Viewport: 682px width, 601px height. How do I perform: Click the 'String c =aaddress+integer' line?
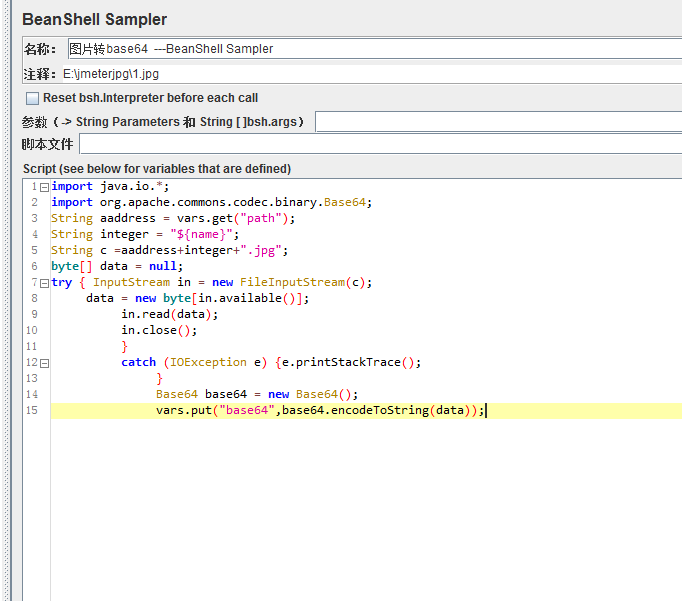point(169,250)
